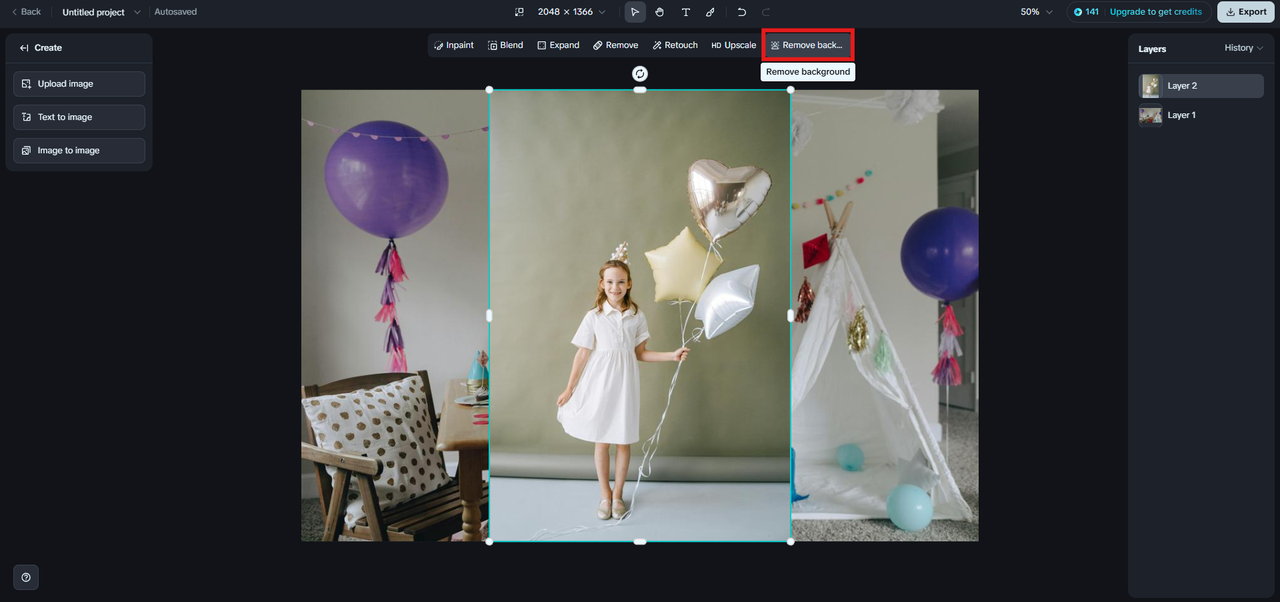Click the Layer 2 thumbnail
1280x602 pixels.
tap(1150, 86)
